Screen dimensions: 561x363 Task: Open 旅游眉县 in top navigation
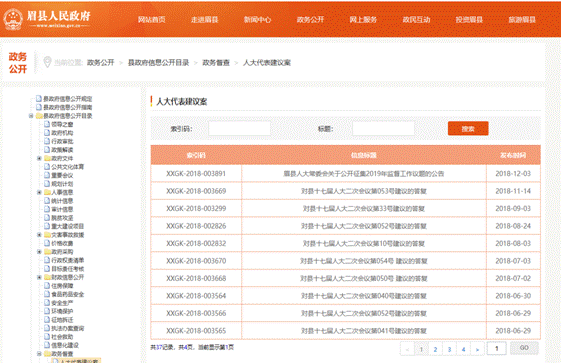(522, 20)
